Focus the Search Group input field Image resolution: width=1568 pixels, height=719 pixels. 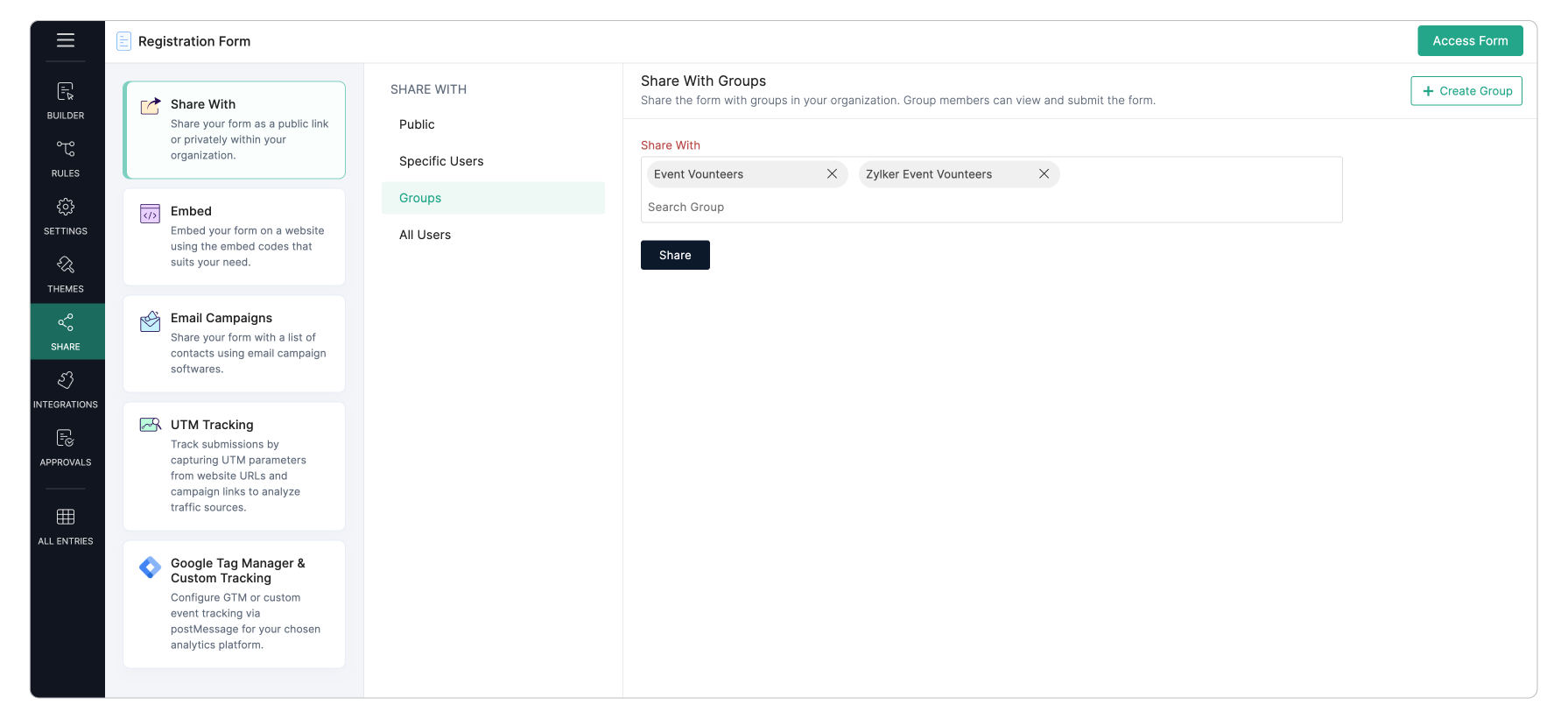click(x=991, y=208)
